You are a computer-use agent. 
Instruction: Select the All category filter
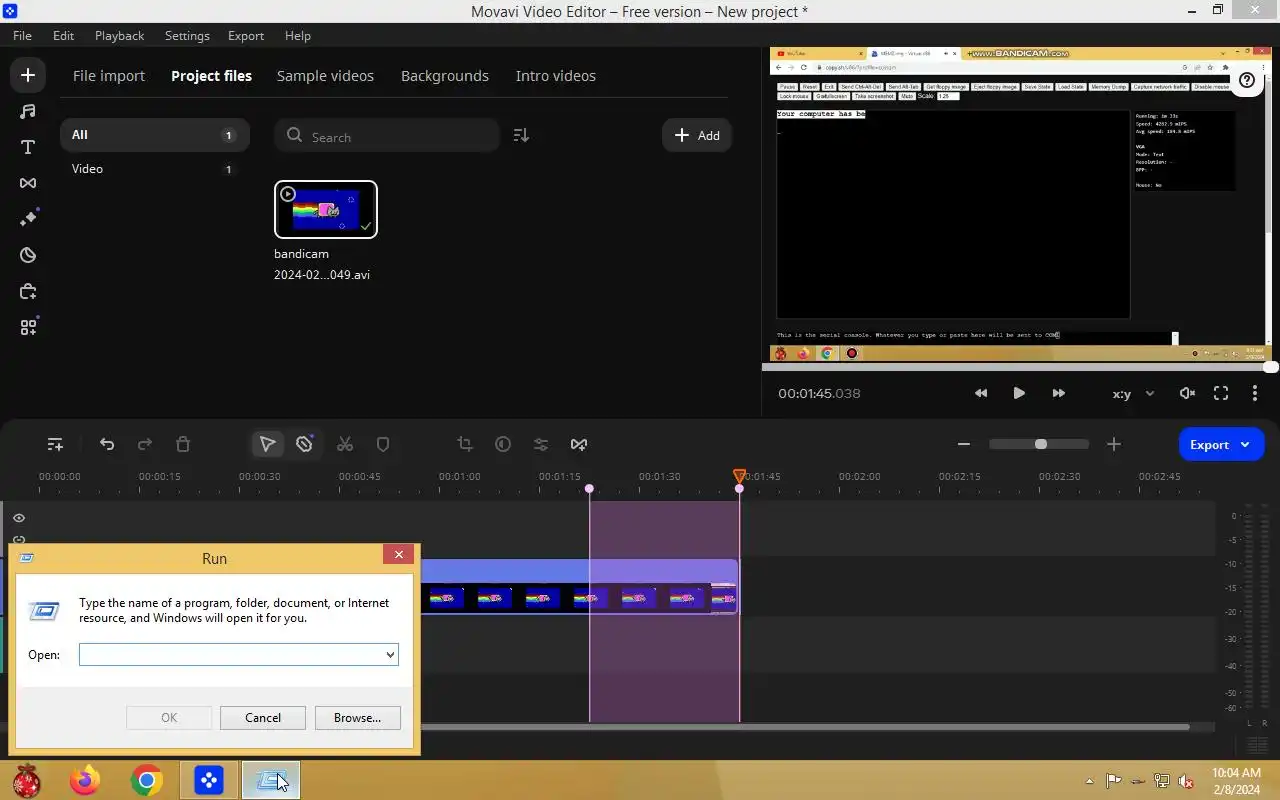coord(154,135)
